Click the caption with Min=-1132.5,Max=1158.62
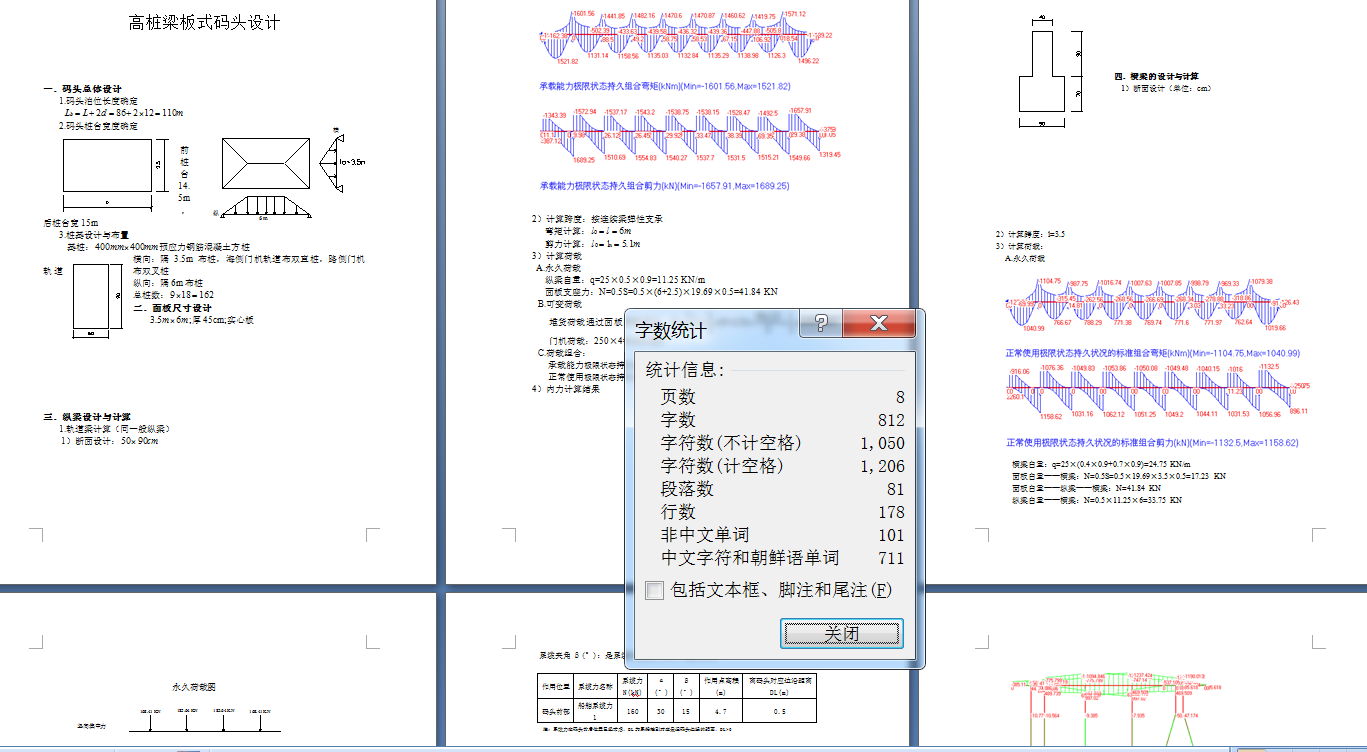This screenshot has width=1367, height=752. [x=1152, y=442]
